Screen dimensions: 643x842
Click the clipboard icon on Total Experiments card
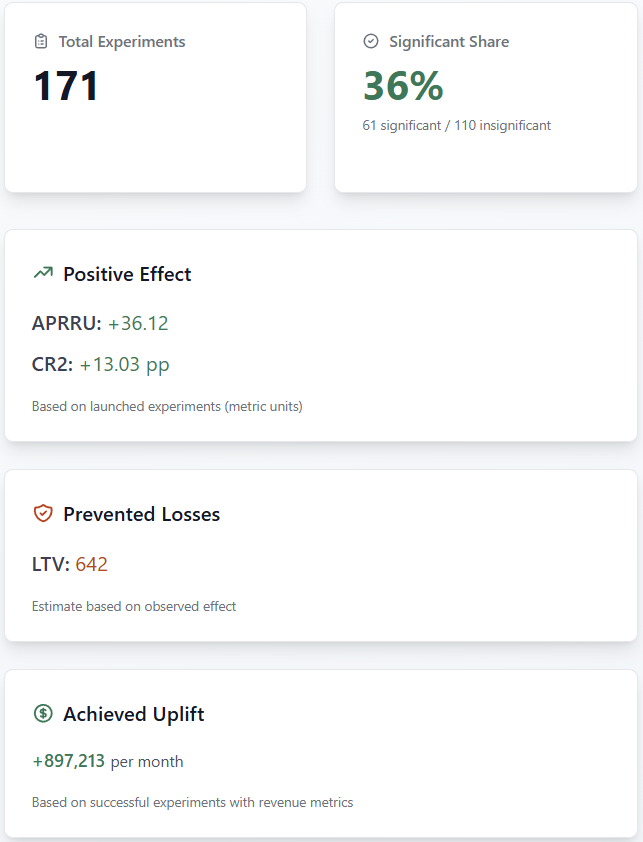click(39, 41)
